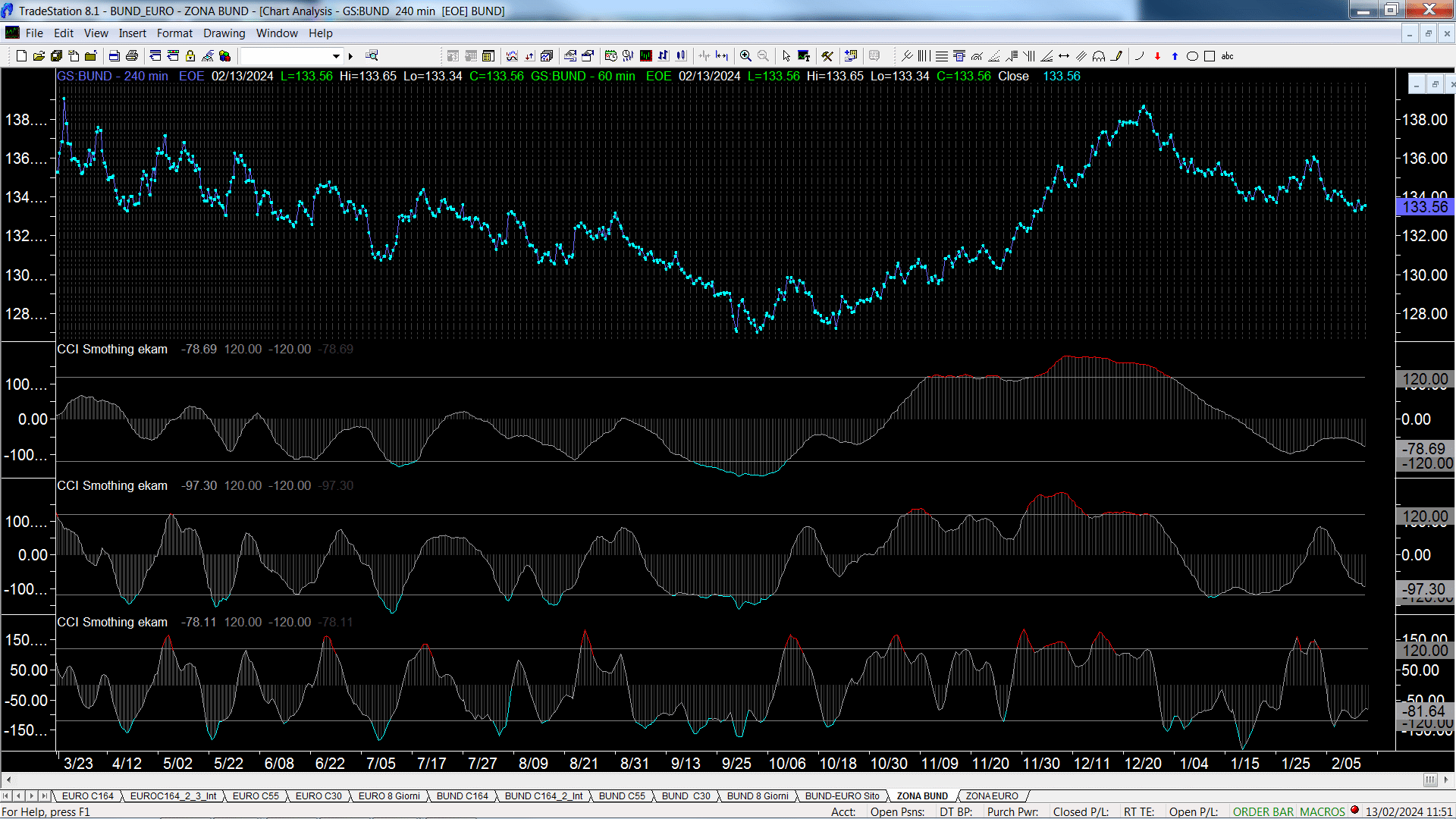Switch to the BUND C164 tab
1456x819 pixels.
pyautogui.click(x=462, y=796)
